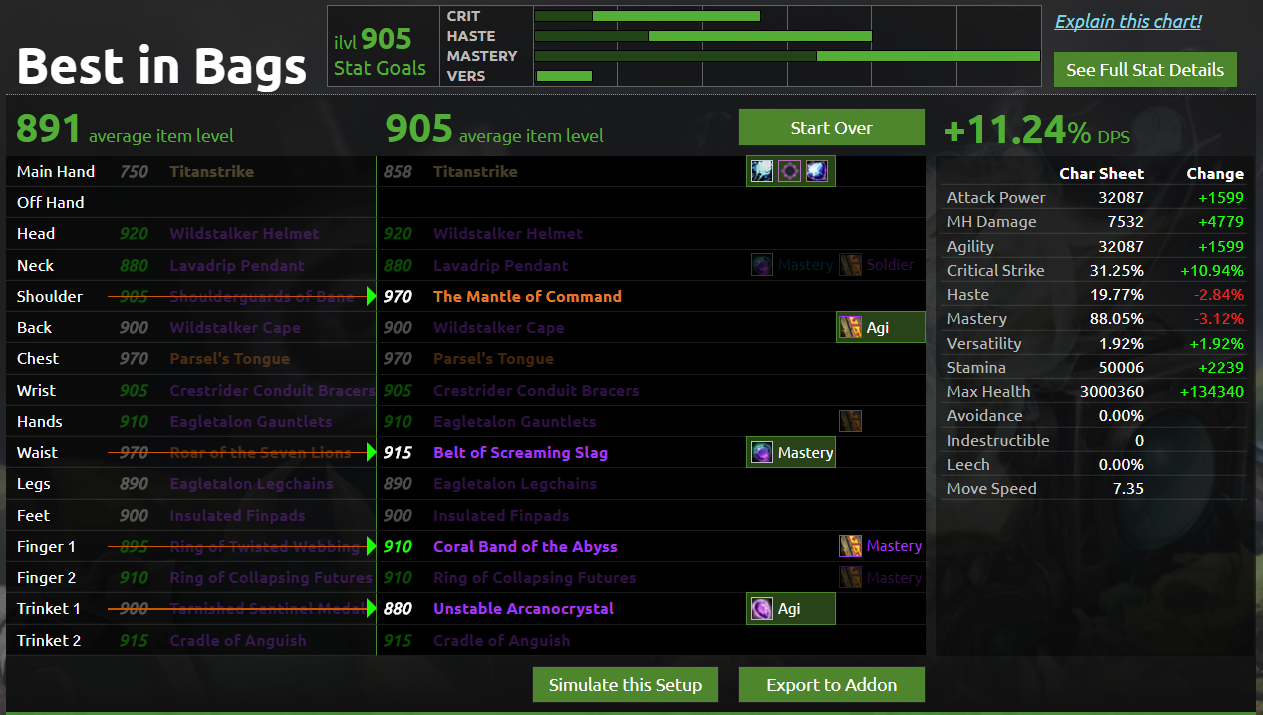Click the Mastery gem icon on Belt of Screaming Slag
This screenshot has width=1263, height=715.
[x=762, y=452]
